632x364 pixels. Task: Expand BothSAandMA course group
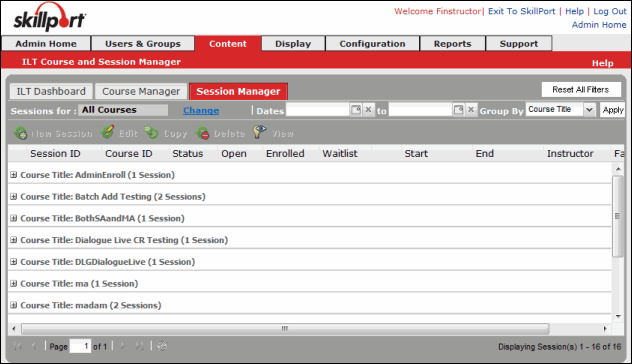pyautogui.click(x=14, y=218)
